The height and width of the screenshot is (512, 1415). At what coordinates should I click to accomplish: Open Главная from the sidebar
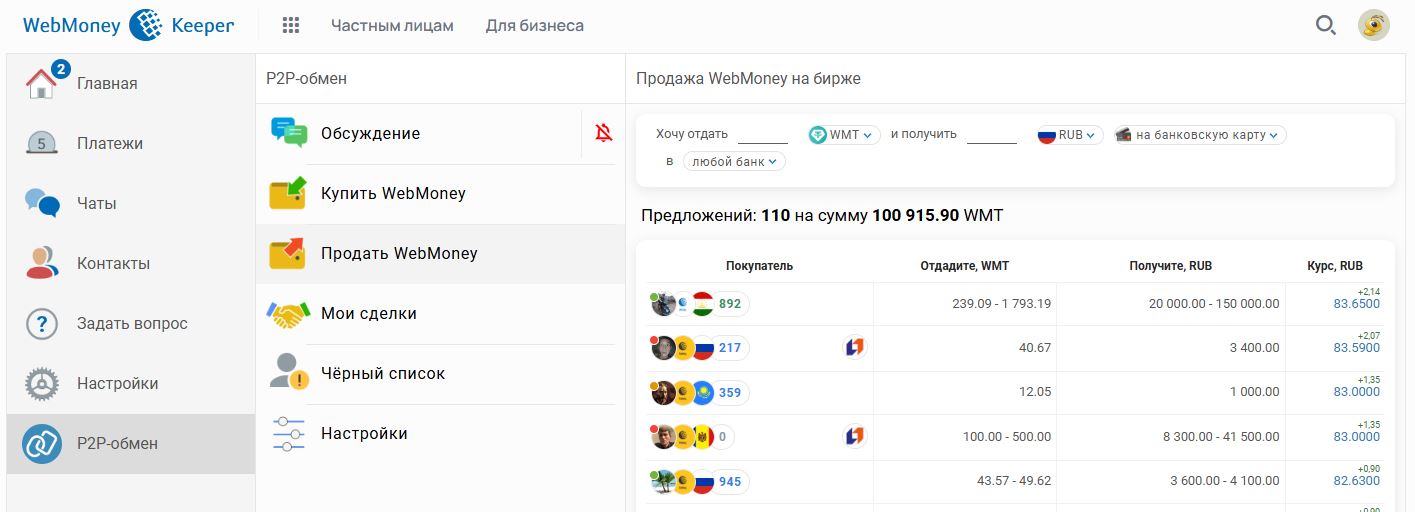[107, 83]
